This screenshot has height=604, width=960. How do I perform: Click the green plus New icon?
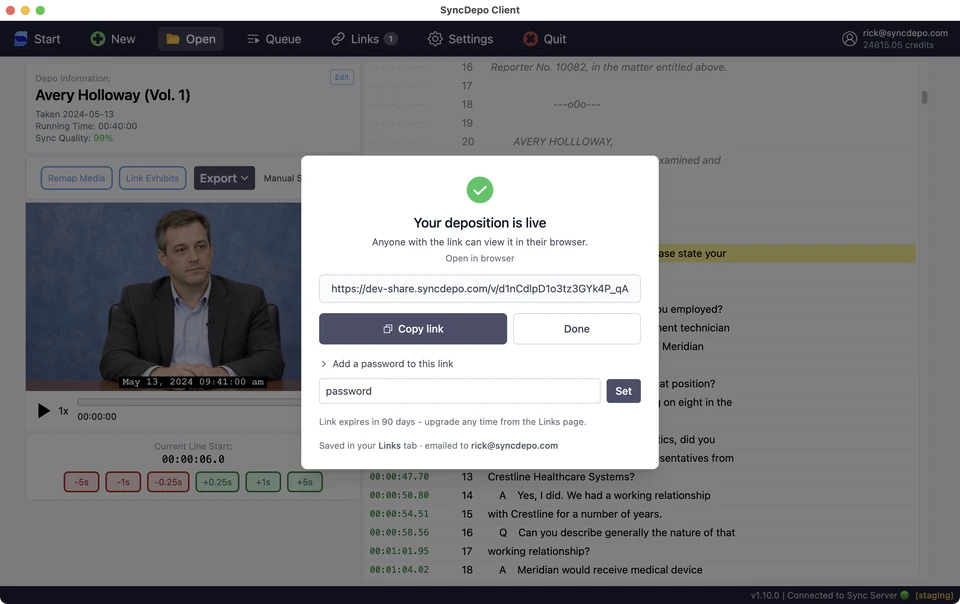(x=97, y=39)
